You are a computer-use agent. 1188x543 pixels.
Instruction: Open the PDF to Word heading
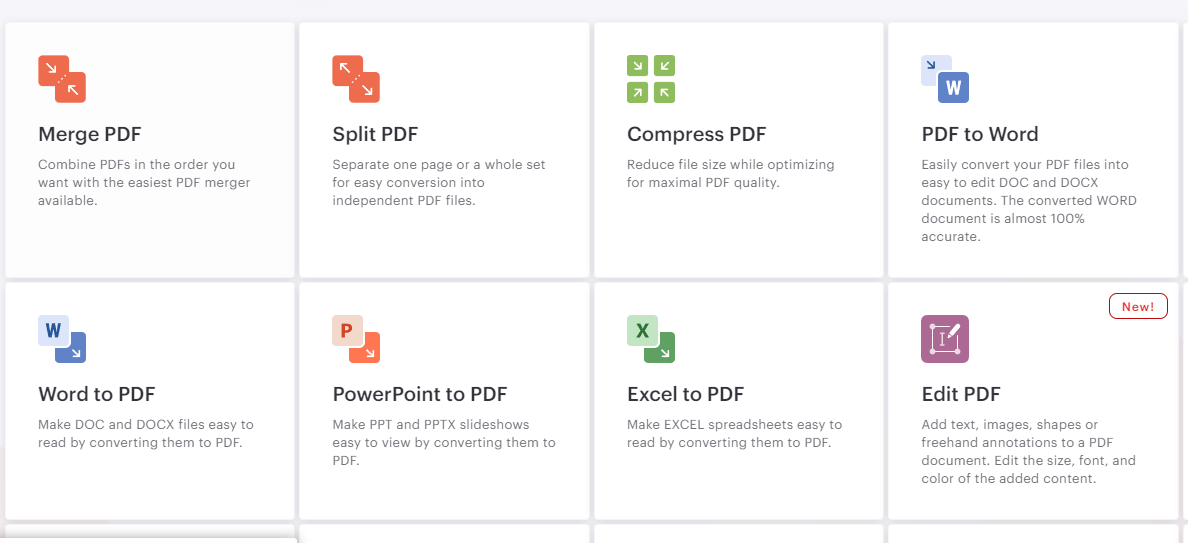980,135
